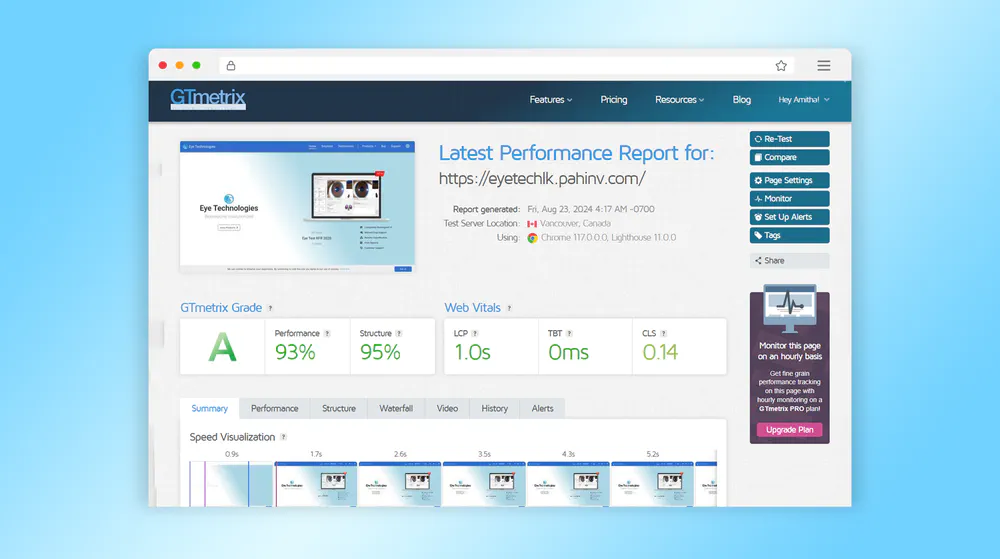
Task: Click the Compare button
Action: (x=790, y=157)
